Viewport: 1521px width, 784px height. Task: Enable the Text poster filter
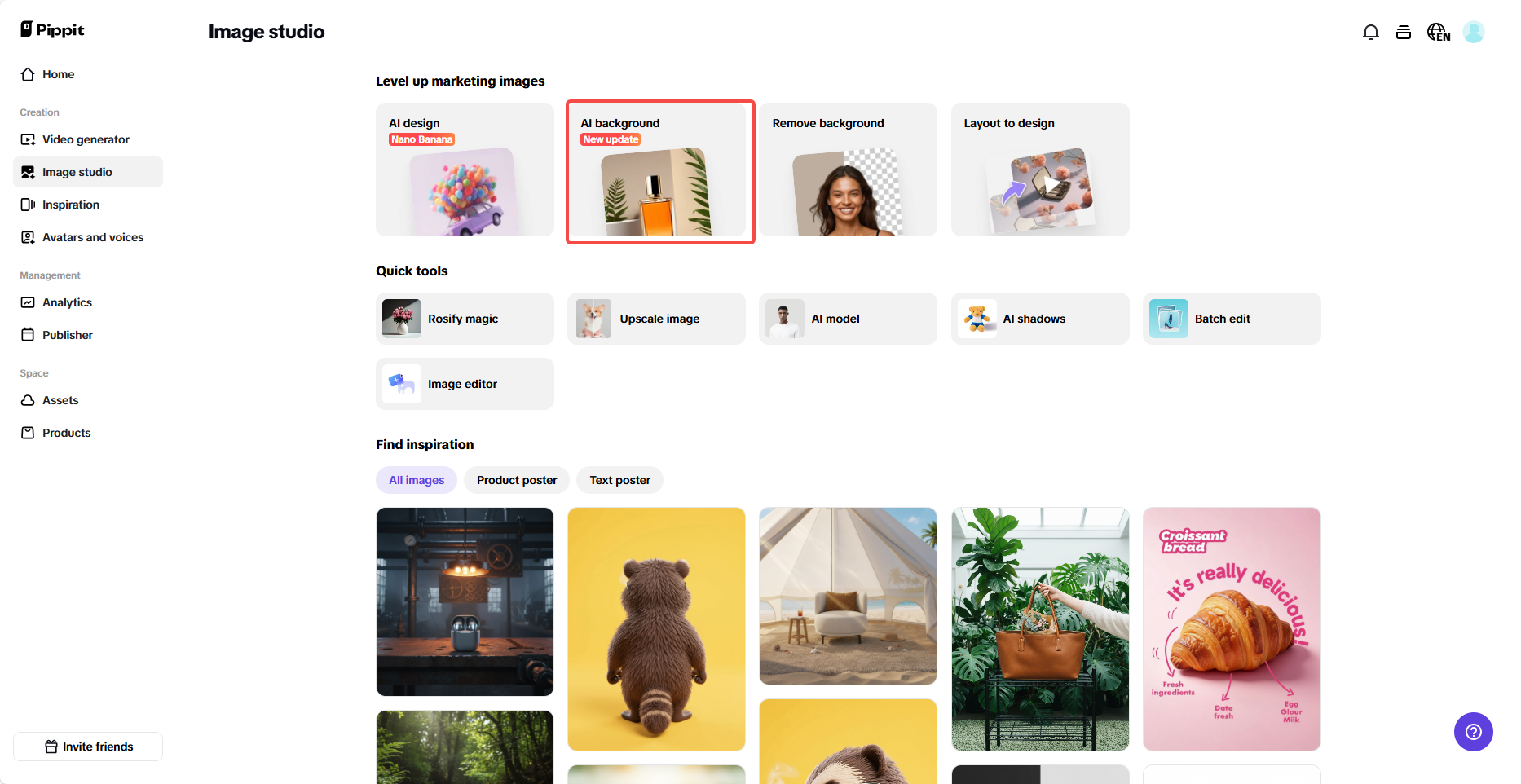pos(619,480)
